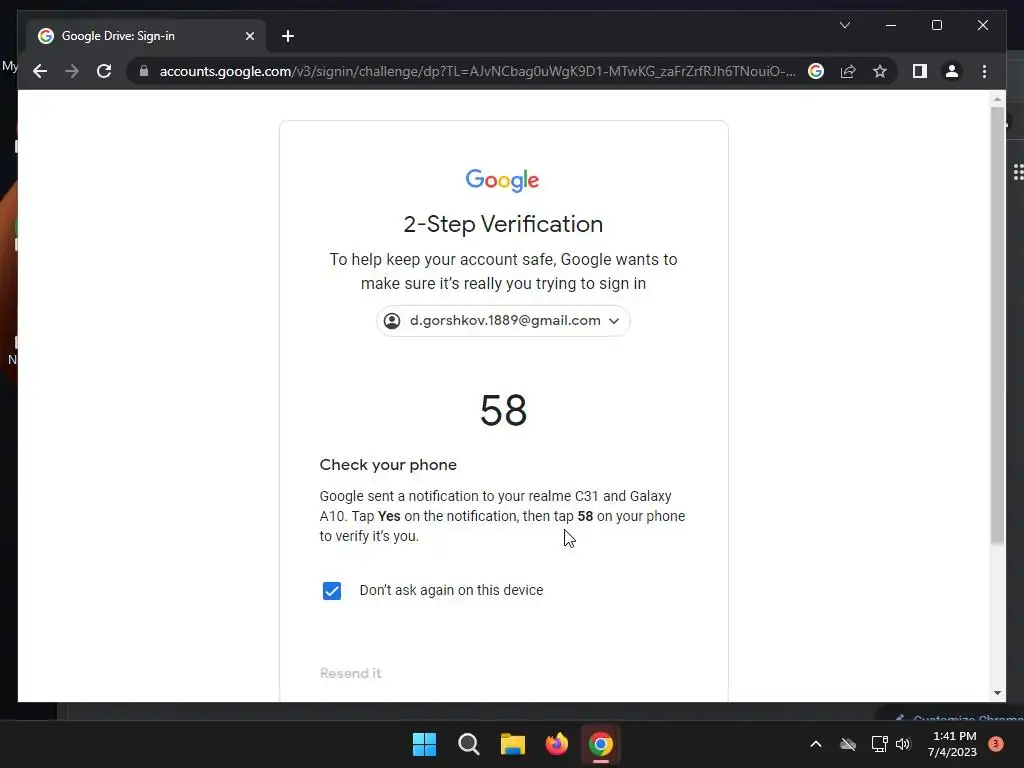Viewport: 1024px width, 768px height.
Task: Click the 2-Step Verification heading
Action: (503, 224)
